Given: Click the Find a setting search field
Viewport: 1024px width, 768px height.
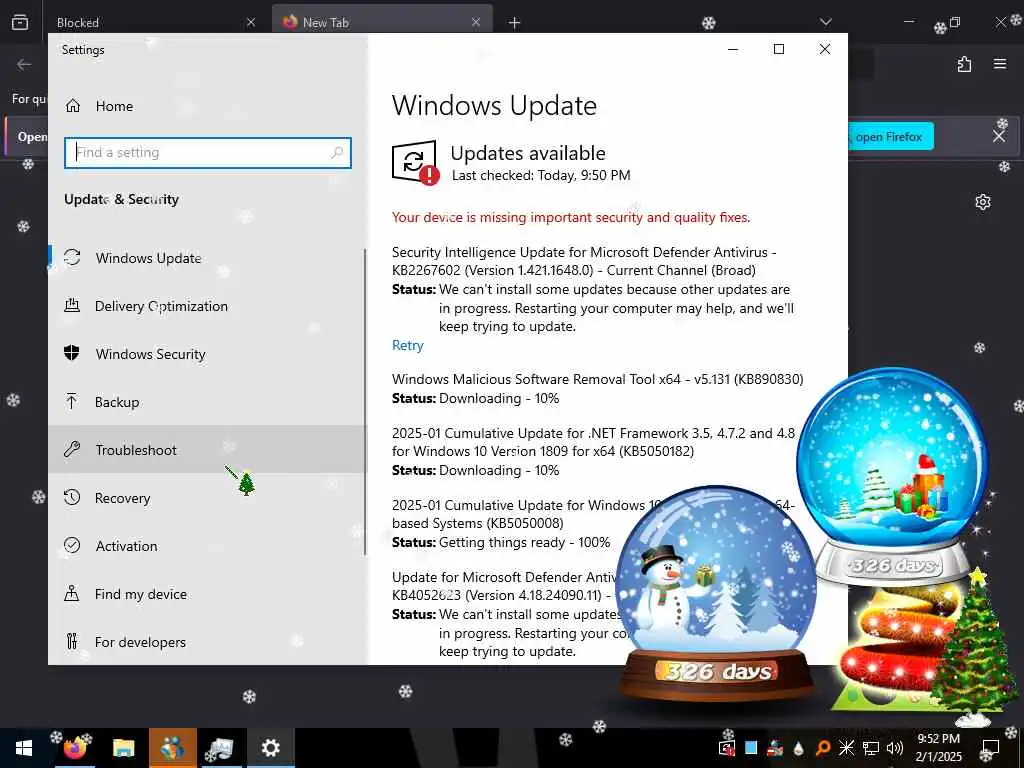Looking at the screenshot, I should [x=208, y=153].
